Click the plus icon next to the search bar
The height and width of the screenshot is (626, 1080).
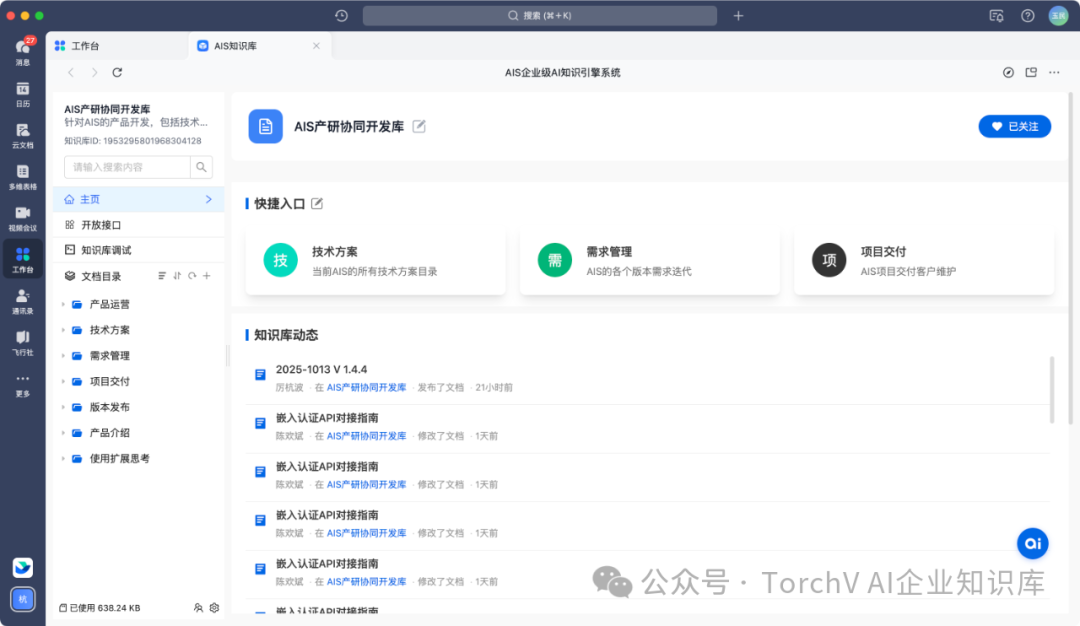pyautogui.click(x=738, y=15)
